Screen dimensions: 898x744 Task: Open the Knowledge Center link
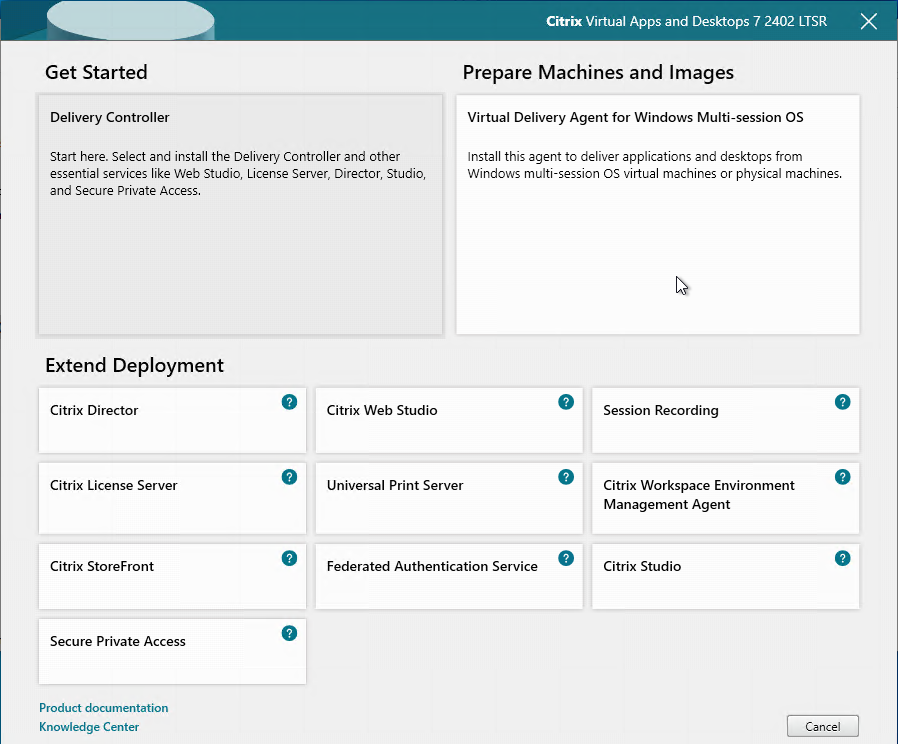pos(89,727)
